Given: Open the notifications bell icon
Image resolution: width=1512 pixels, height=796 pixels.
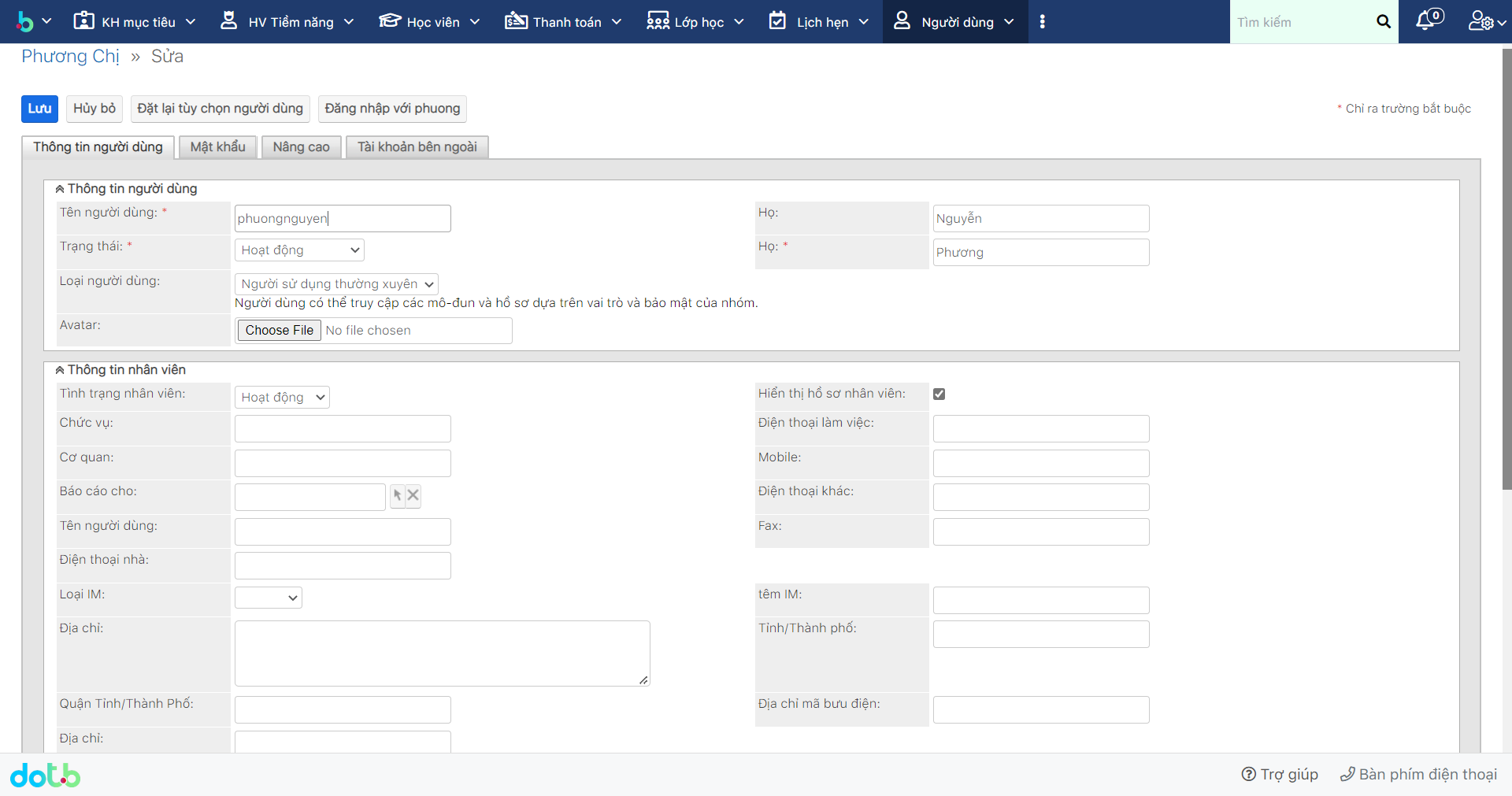Looking at the screenshot, I should coord(1426,21).
